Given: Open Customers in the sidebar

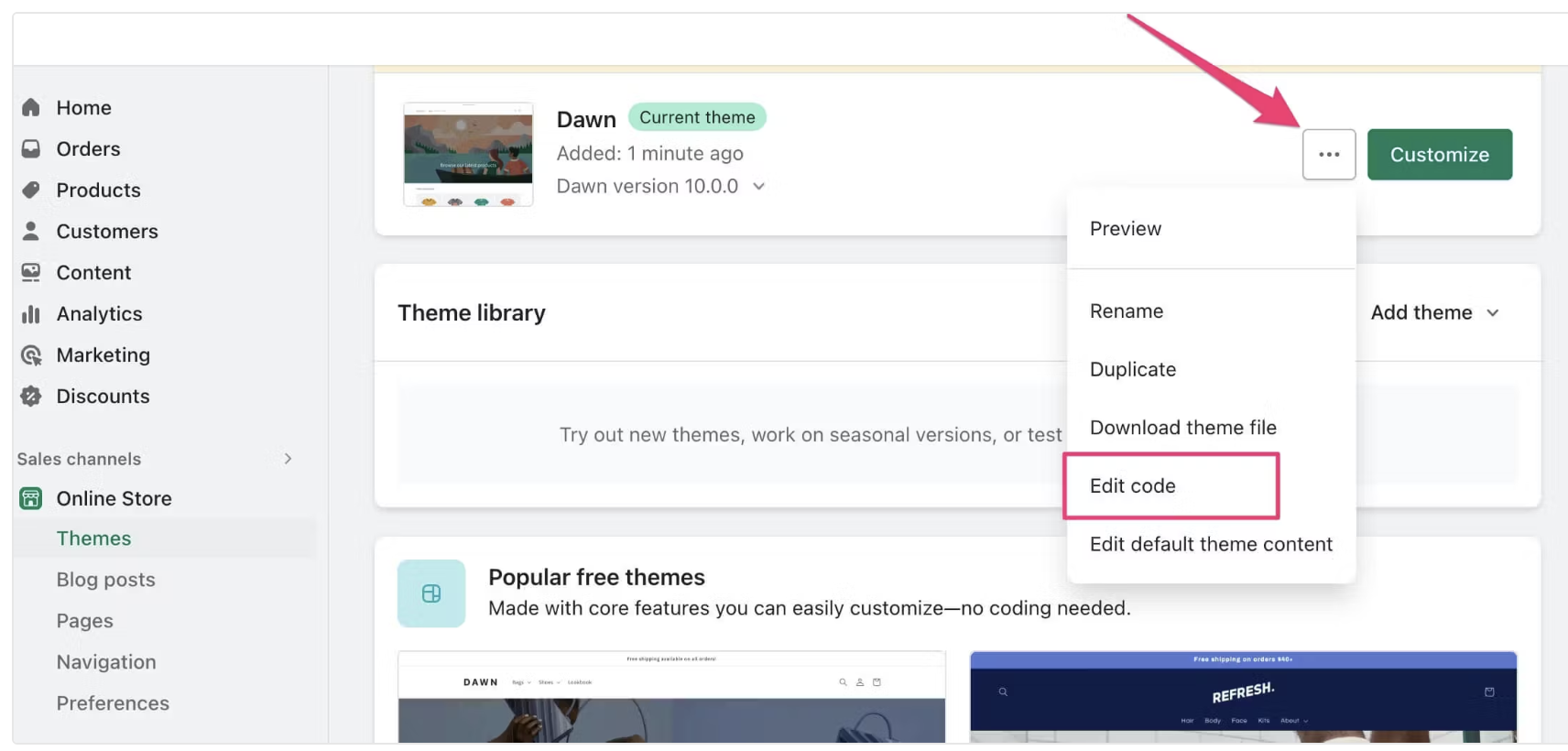Looking at the screenshot, I should pyautogui.click(x=107, y=231).
